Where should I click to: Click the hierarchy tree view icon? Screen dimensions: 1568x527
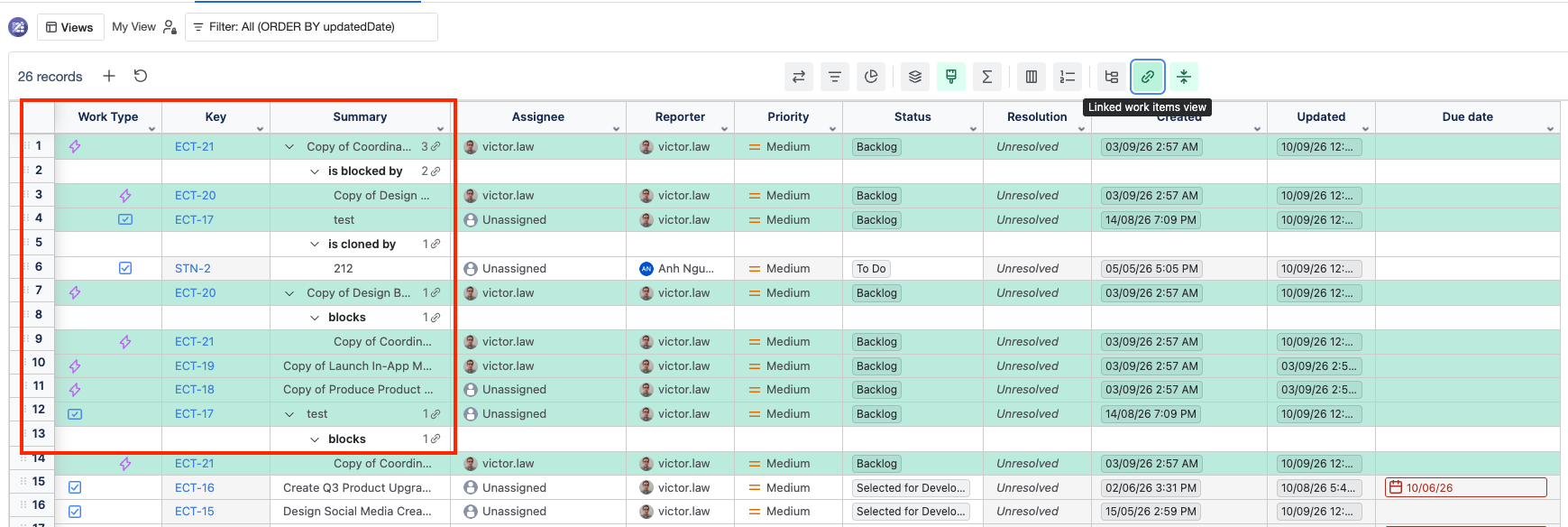pyautogui.click(x=1112, y=77)
